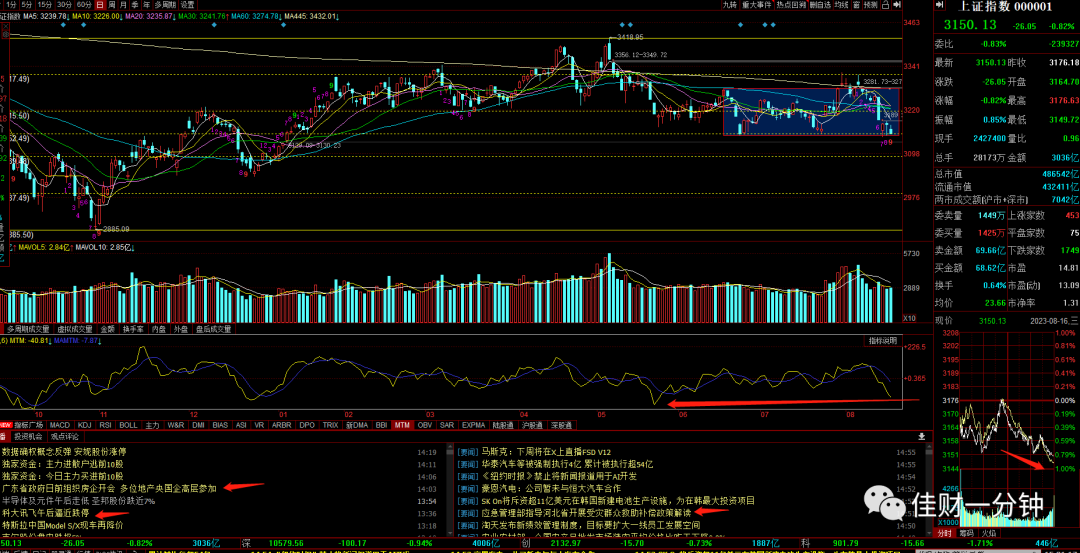This screenshot has width=1080, height=553.
Task: Select the 新DMA indicator tab
Action: pos(357,425)
